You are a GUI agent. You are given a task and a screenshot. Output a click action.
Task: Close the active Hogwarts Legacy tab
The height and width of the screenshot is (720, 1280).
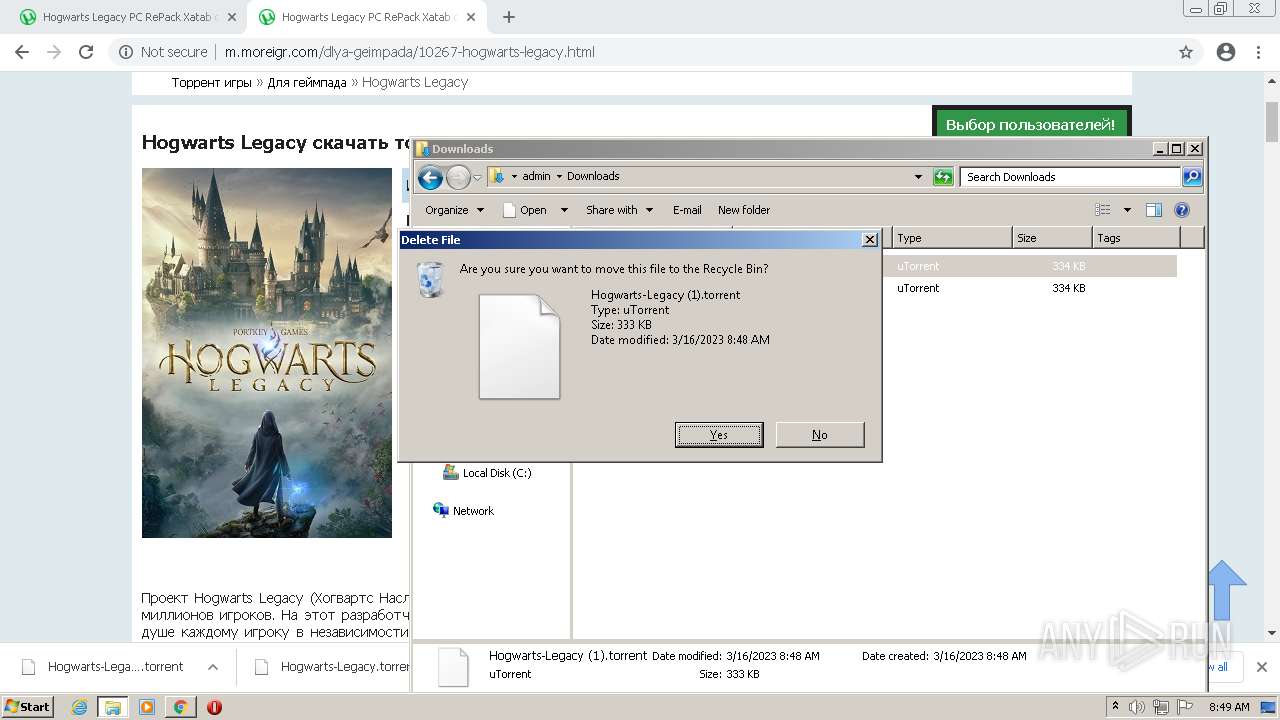[470, 17]
